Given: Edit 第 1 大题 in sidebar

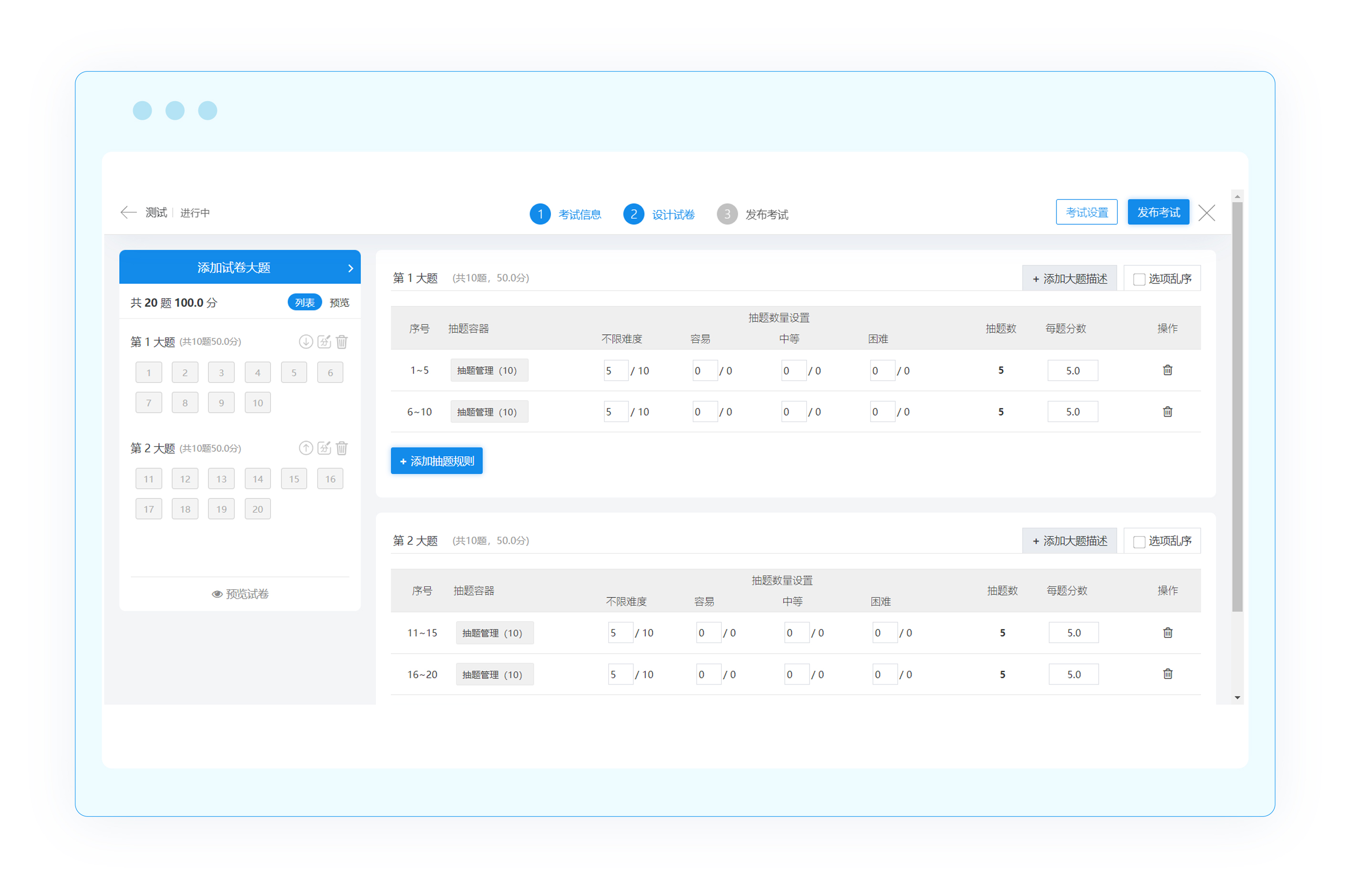Looking at the screenshot, I should pos(324,342).
